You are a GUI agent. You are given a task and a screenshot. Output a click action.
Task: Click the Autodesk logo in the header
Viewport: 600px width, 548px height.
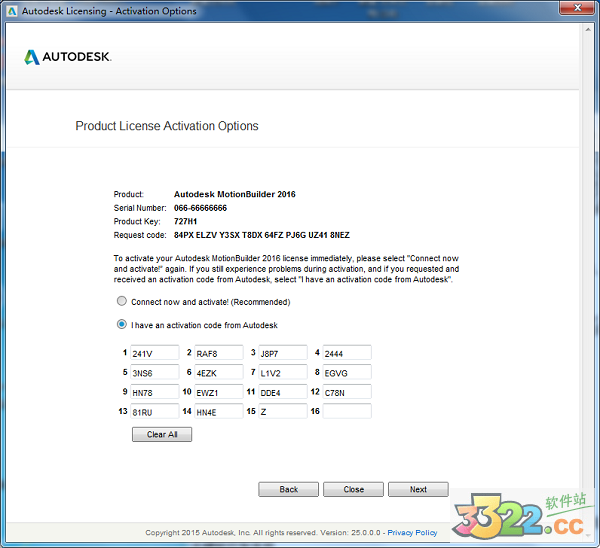68,57
